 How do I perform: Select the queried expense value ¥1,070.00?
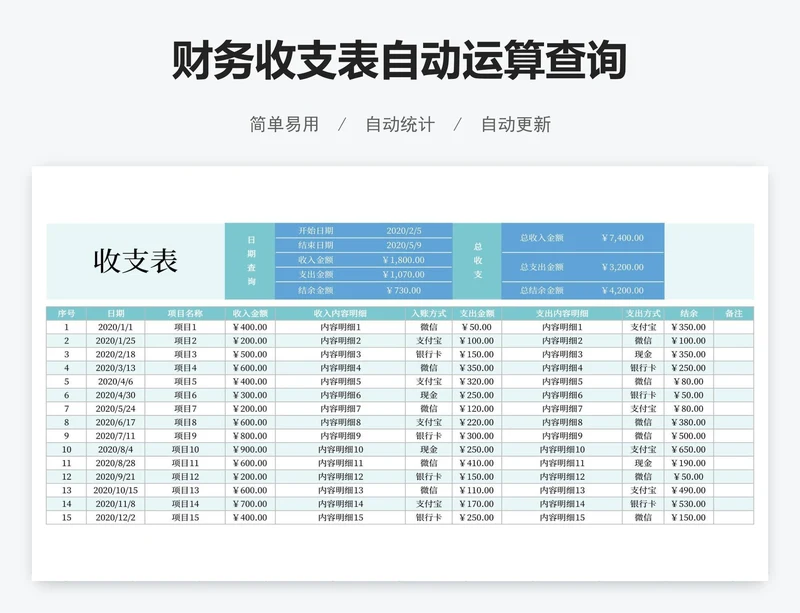coord(404,274)
